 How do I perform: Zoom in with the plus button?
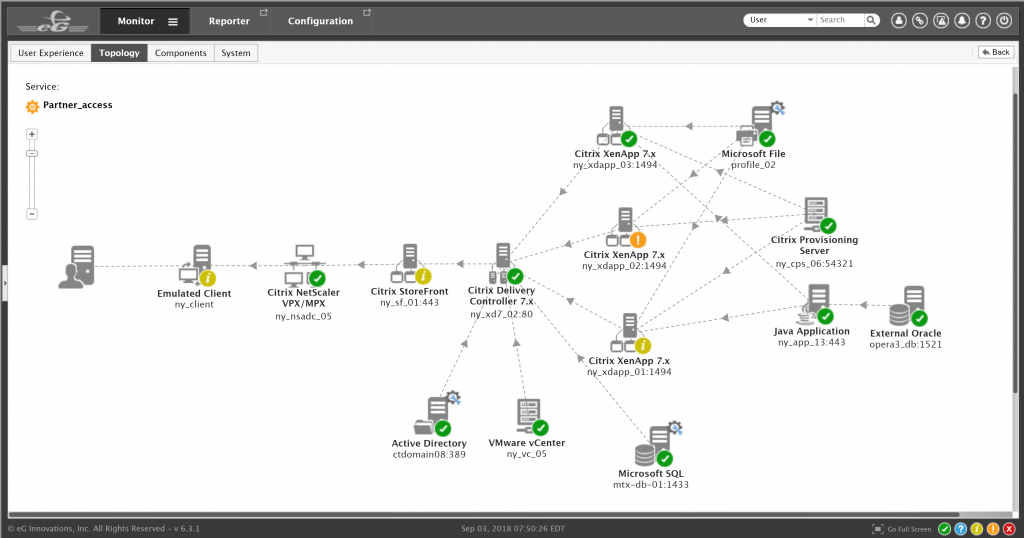pyautogui.click(x=31, y=134)
